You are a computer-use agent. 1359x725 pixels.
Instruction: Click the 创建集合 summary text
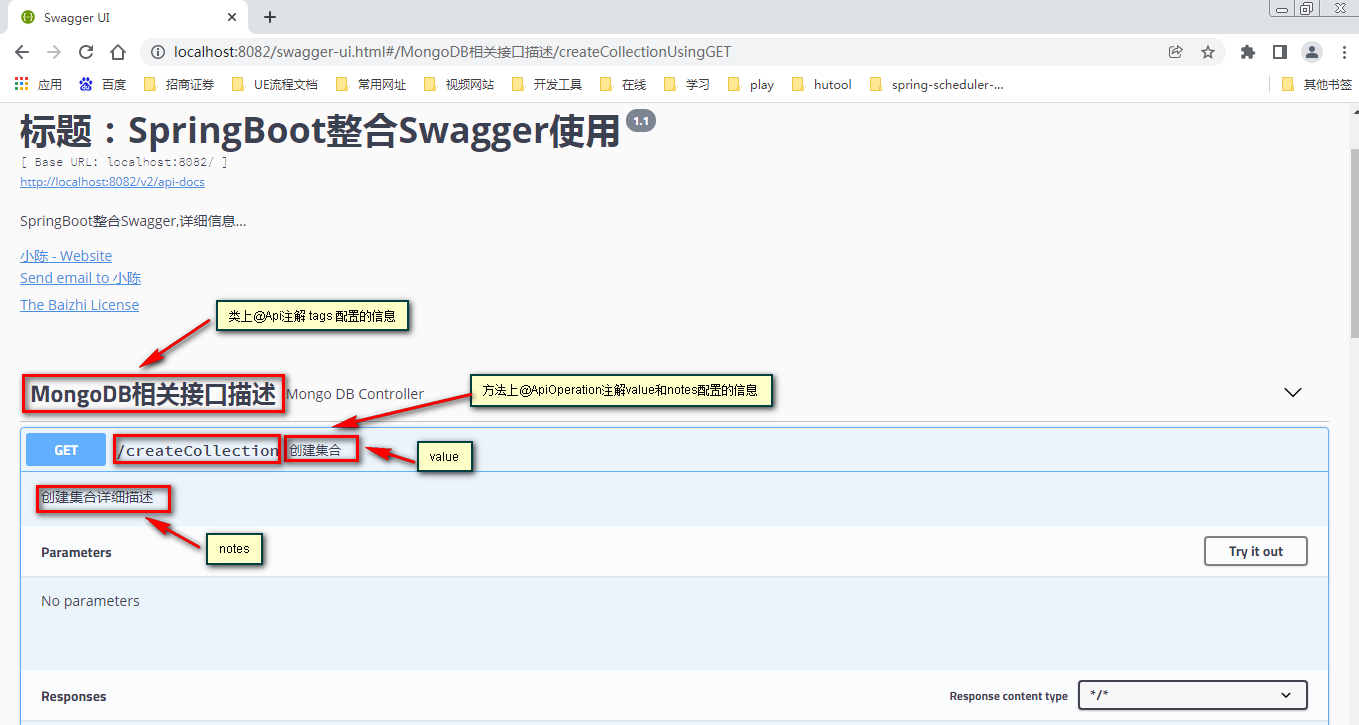tap(315, 450)
